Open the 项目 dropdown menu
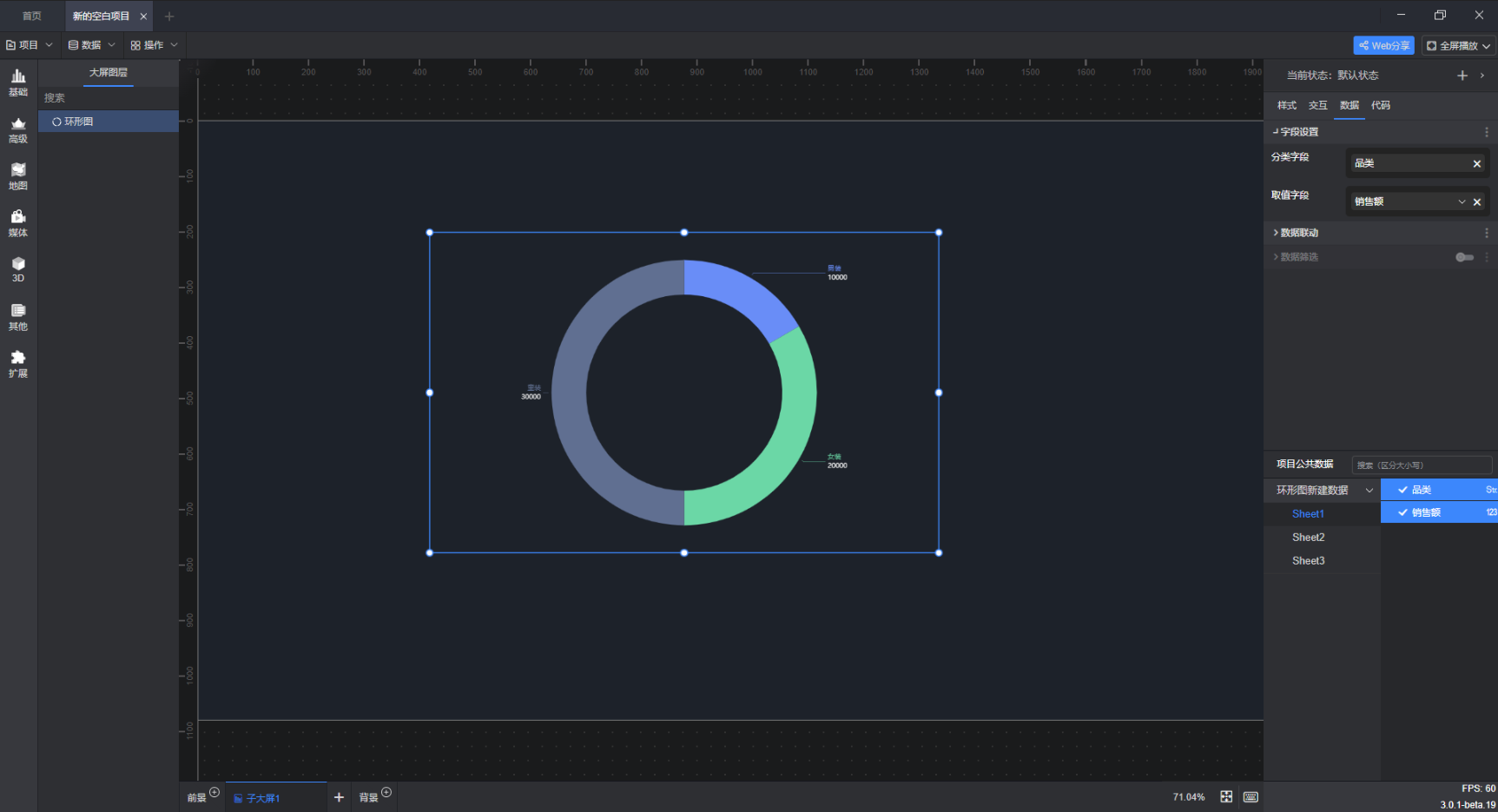The width and height of the screenshot is (1498, 812). (29, 45)
